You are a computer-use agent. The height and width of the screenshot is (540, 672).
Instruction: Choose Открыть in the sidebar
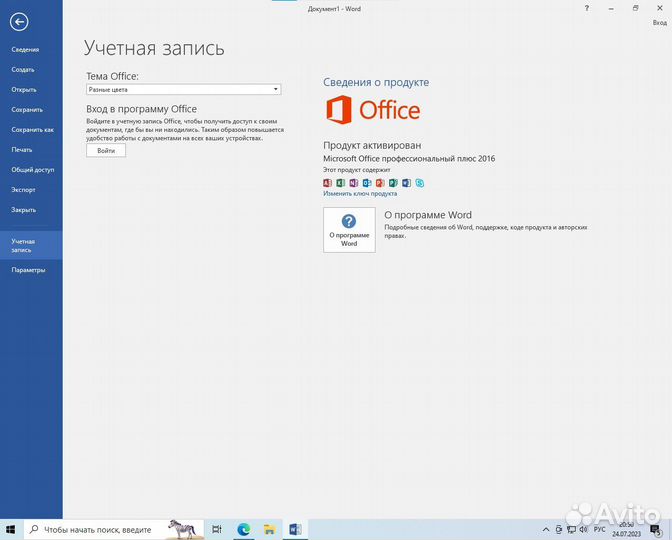point(24,90)
